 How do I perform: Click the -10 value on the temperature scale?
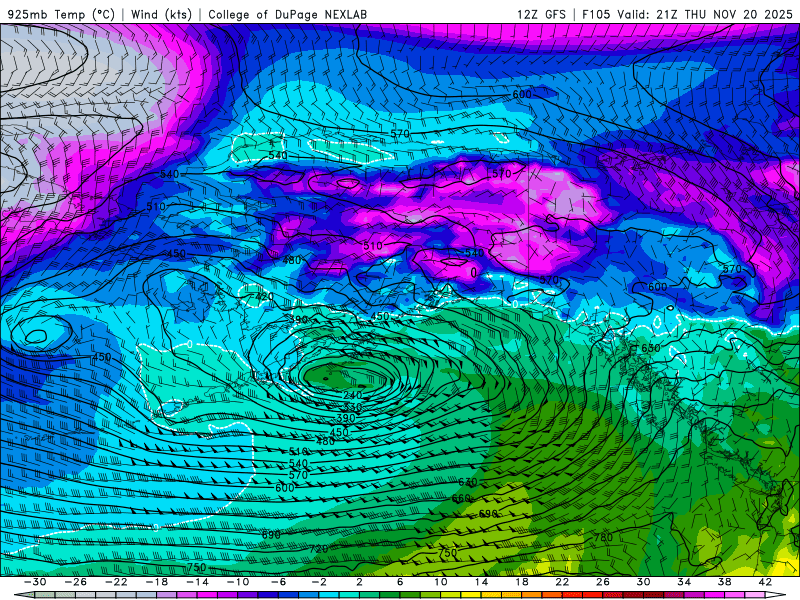click(x=238, y=582)
